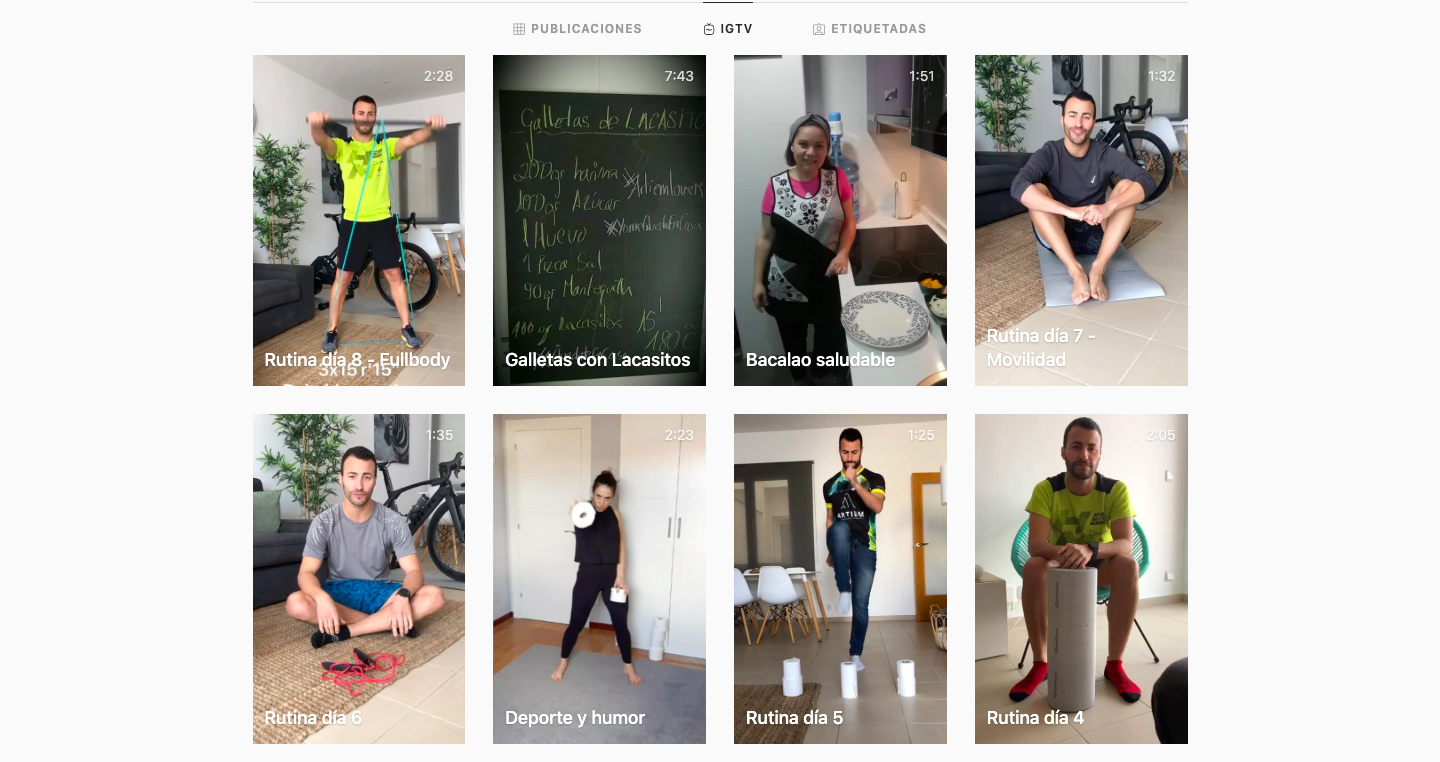Open the Rutina día 4 video
Image resolution: width=1440 pixels, height=762 pixels.
pyautogui.click(x=1081, y=579)
